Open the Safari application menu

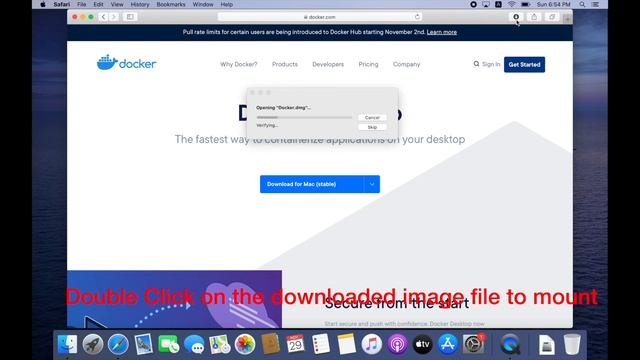(62, 4)
